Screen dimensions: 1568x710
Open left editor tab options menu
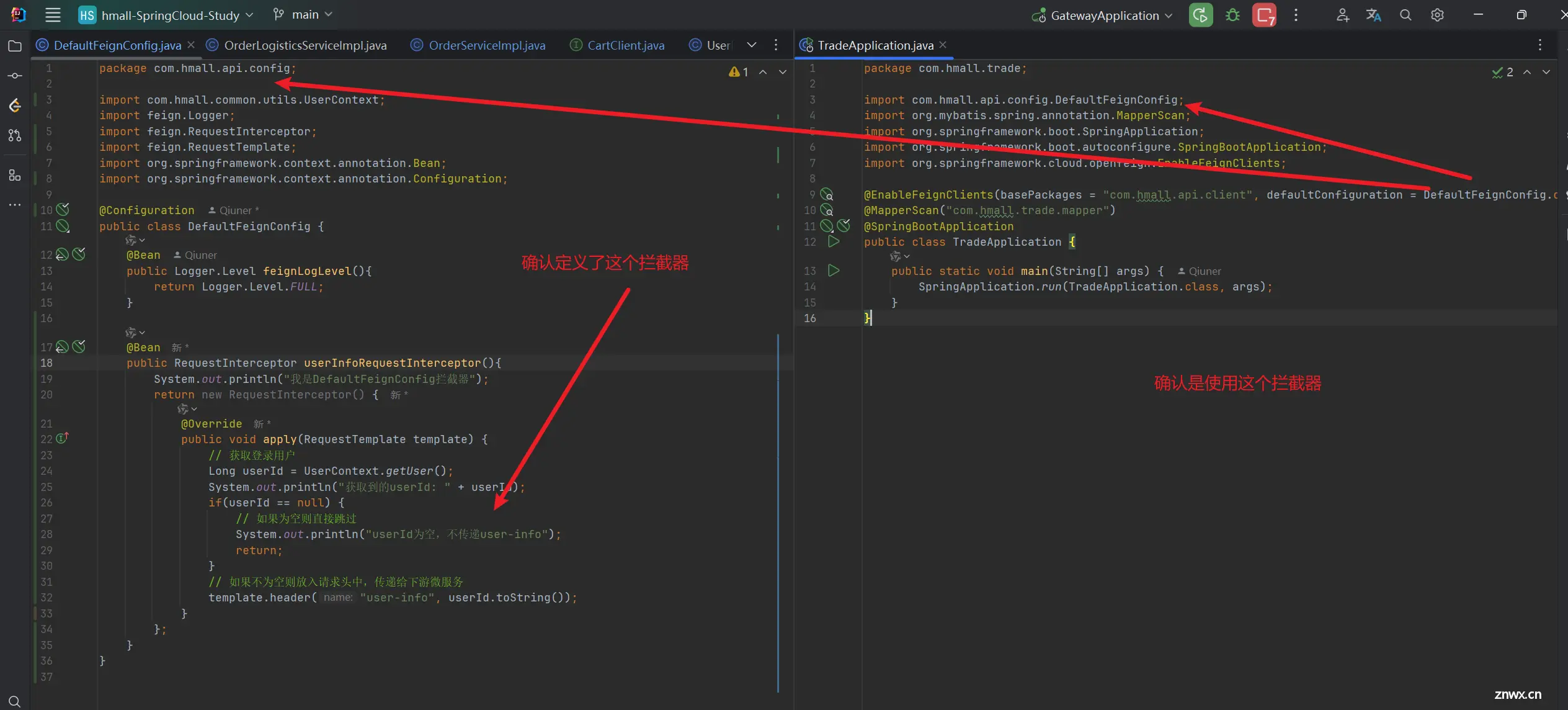(776, 45)
